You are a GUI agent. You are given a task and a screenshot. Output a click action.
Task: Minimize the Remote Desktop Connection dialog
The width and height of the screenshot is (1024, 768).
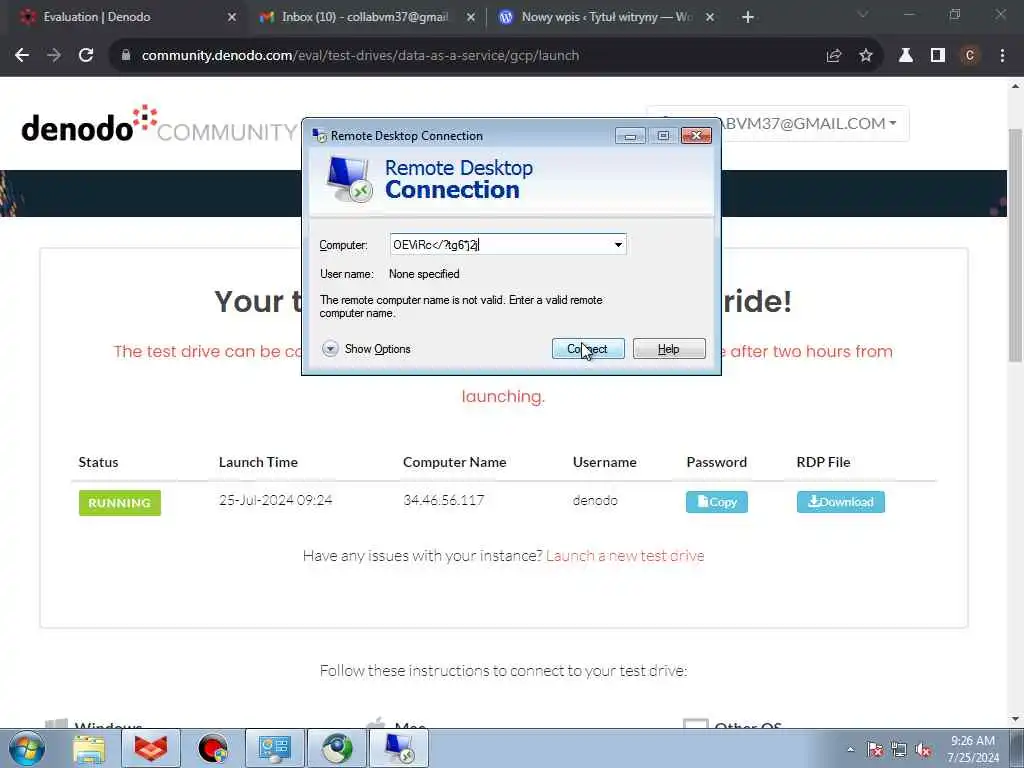pyautogui.click(x=630, y=136)
